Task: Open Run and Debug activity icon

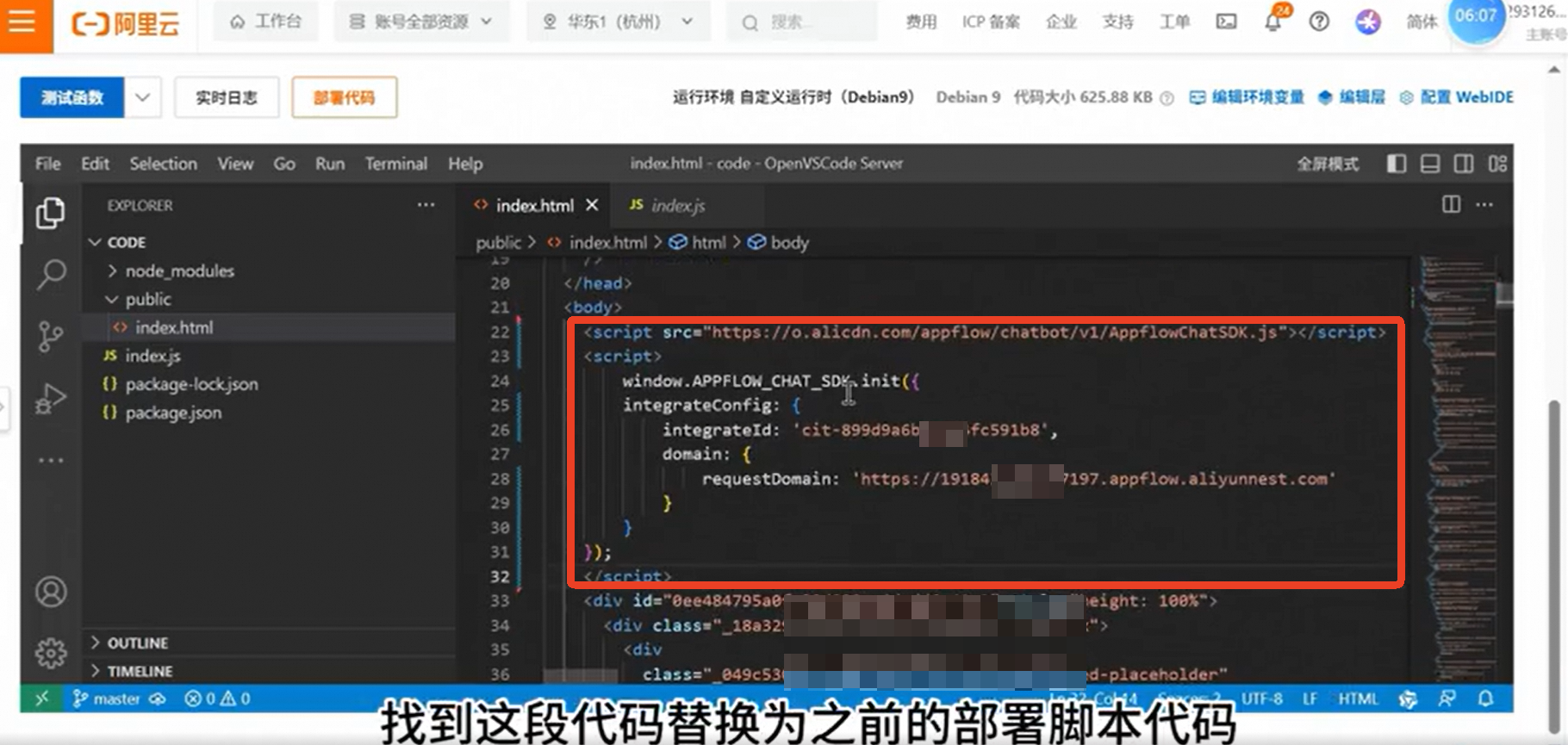Action: 51,399
